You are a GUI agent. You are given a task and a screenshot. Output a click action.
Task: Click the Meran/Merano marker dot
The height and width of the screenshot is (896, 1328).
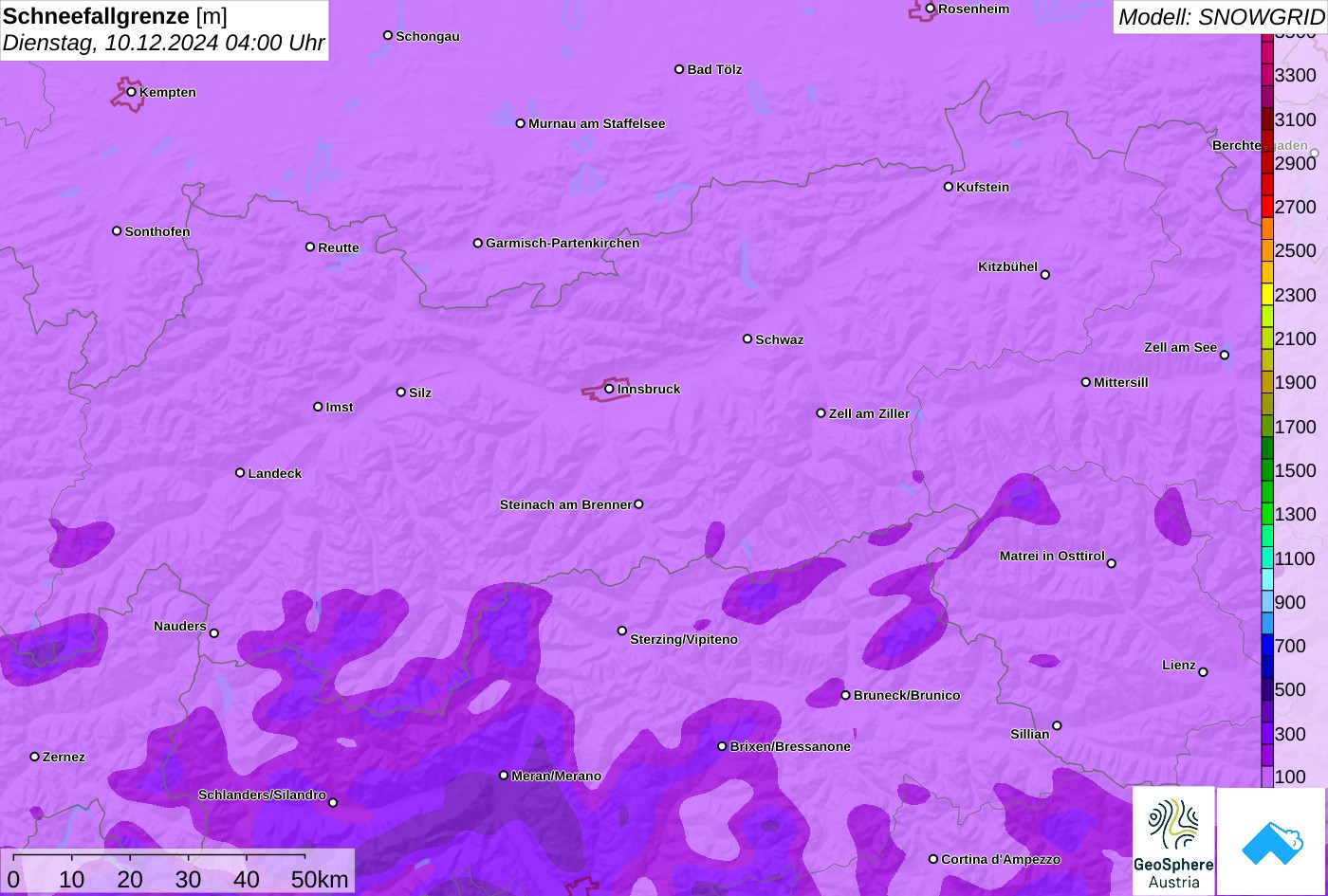[504, 776]
